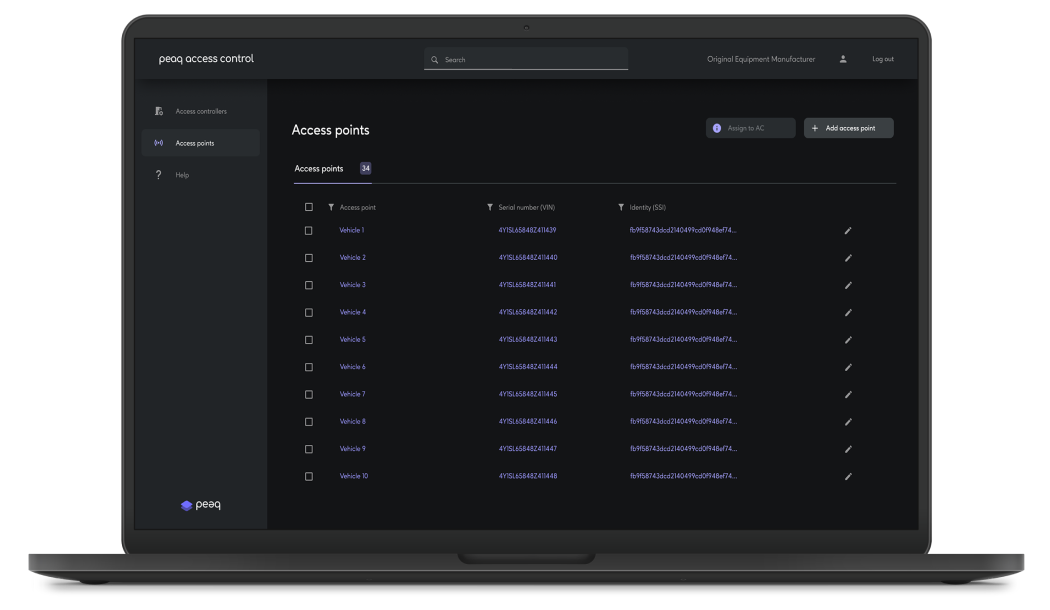Screen dimensions: 1050x610
Task: Edit Vehicle 3 with pencil icon
Action: [x=848, y=285]
